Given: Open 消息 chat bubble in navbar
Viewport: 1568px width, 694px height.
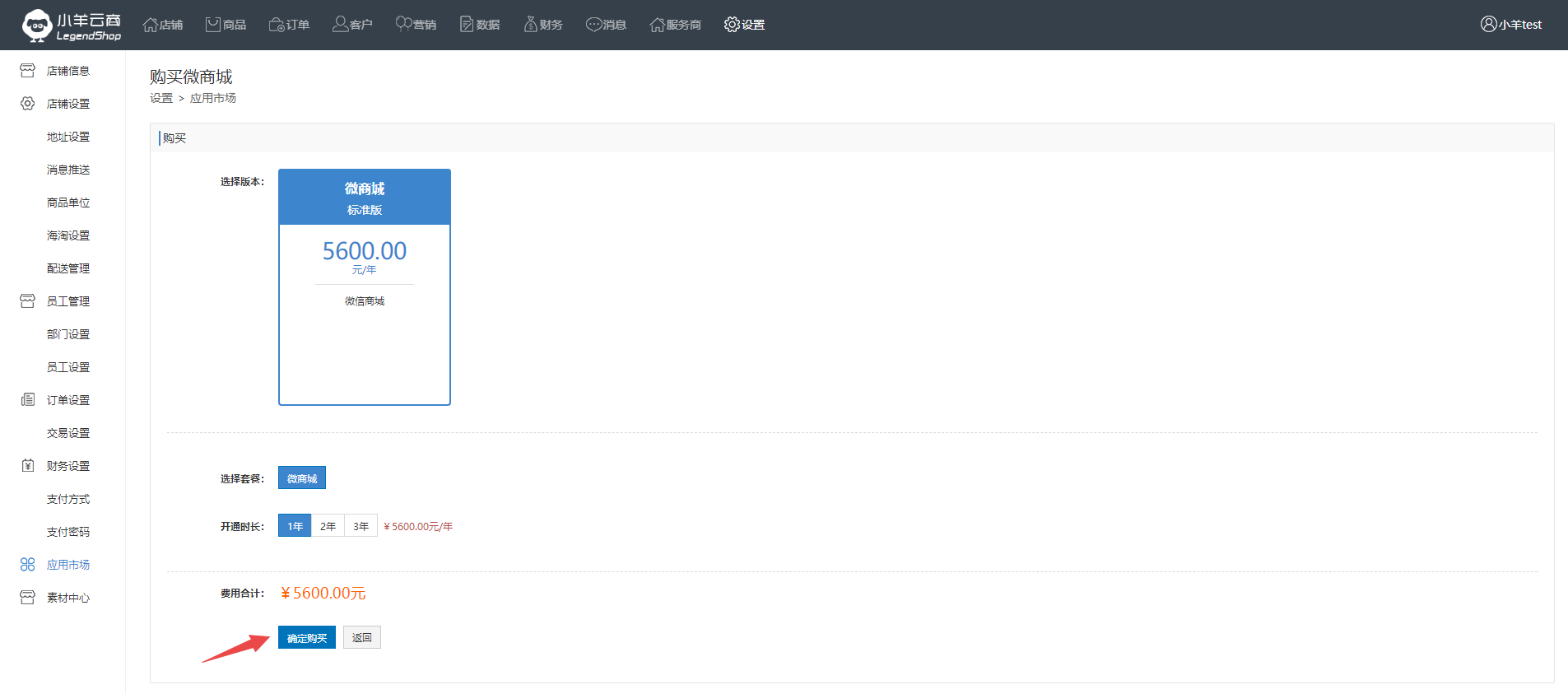Looking at the screenshot, I should pyautogui.click(x=594, y=25).
